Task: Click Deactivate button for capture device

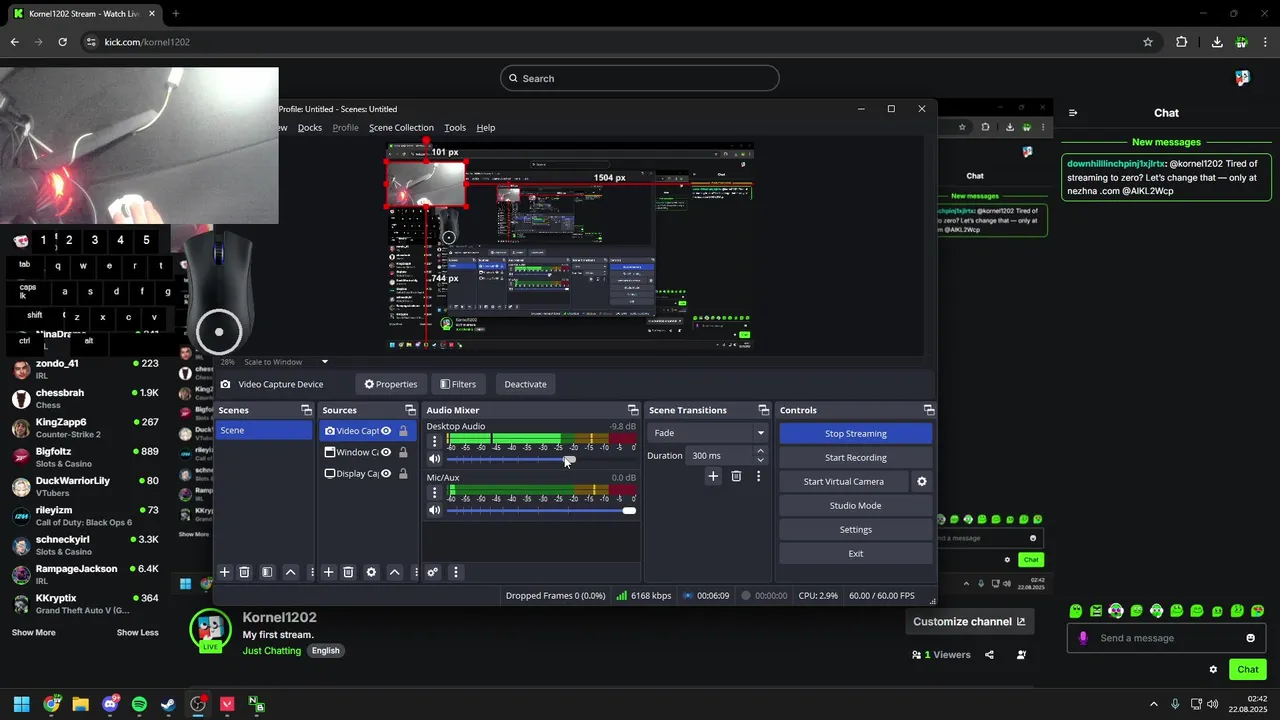Action: [x=525, y=384]
